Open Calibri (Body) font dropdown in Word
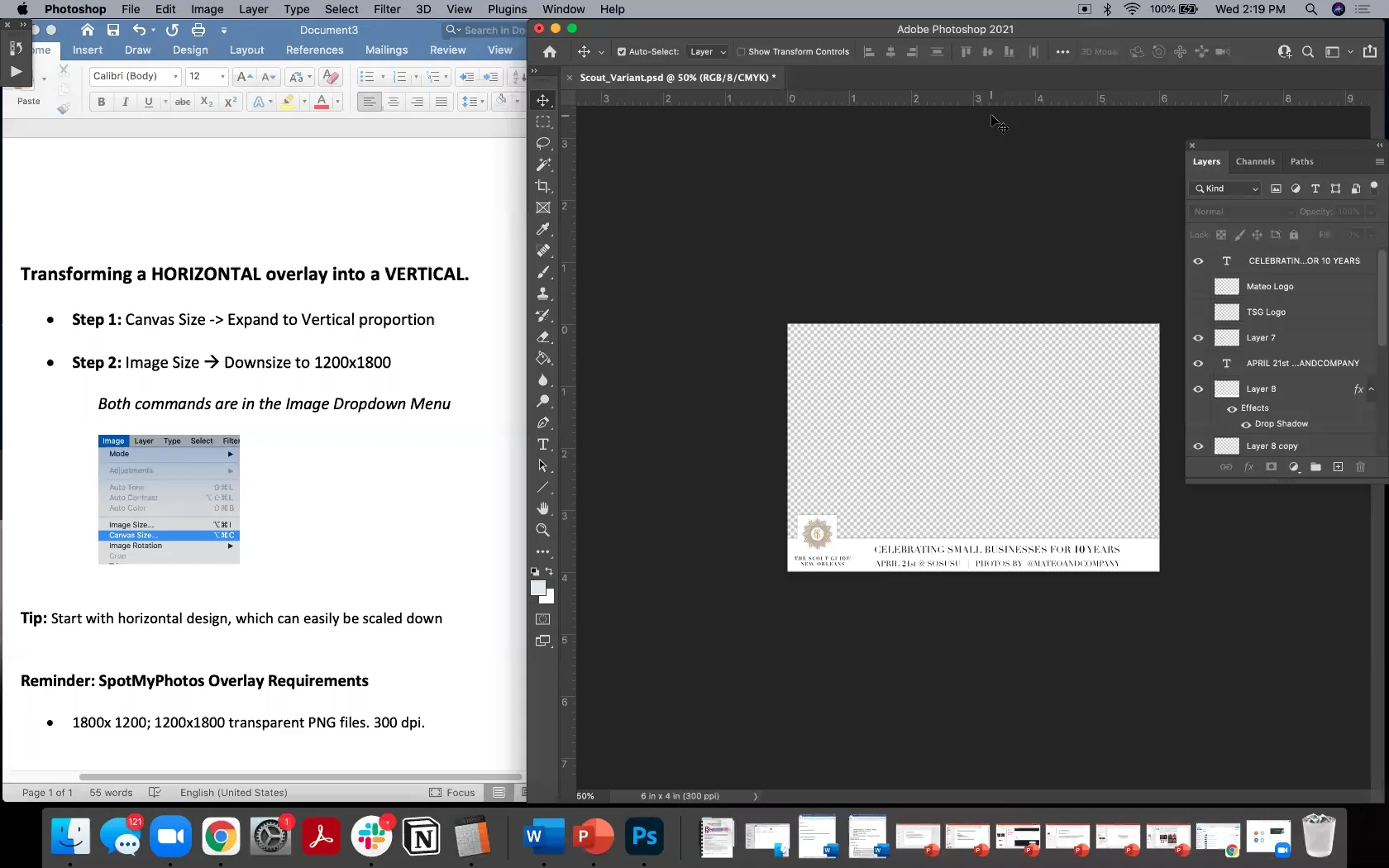 coord(175,76)
